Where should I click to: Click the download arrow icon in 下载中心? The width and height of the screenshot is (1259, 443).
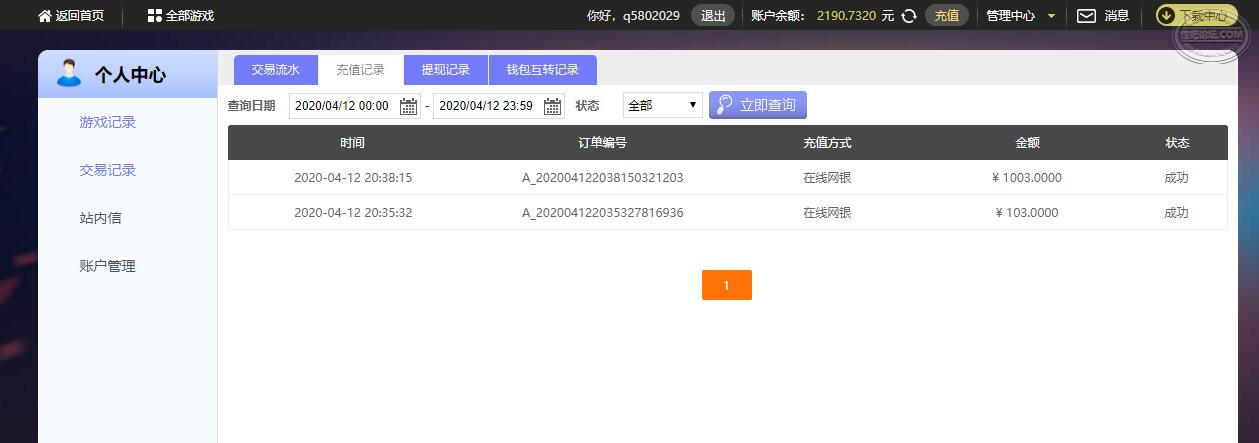click(1168, 16)
